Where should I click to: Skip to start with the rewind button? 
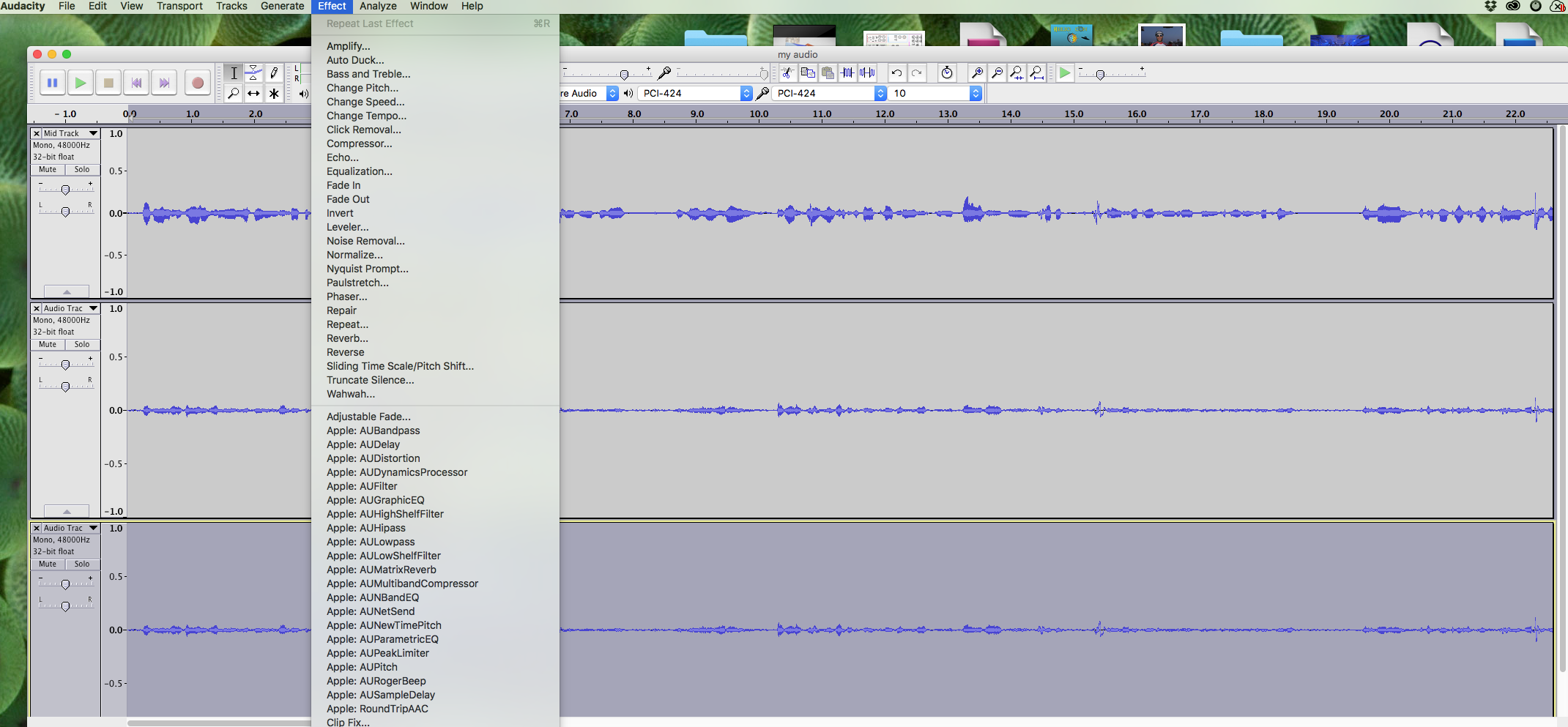pyautogui.click(x=136, y=83)
